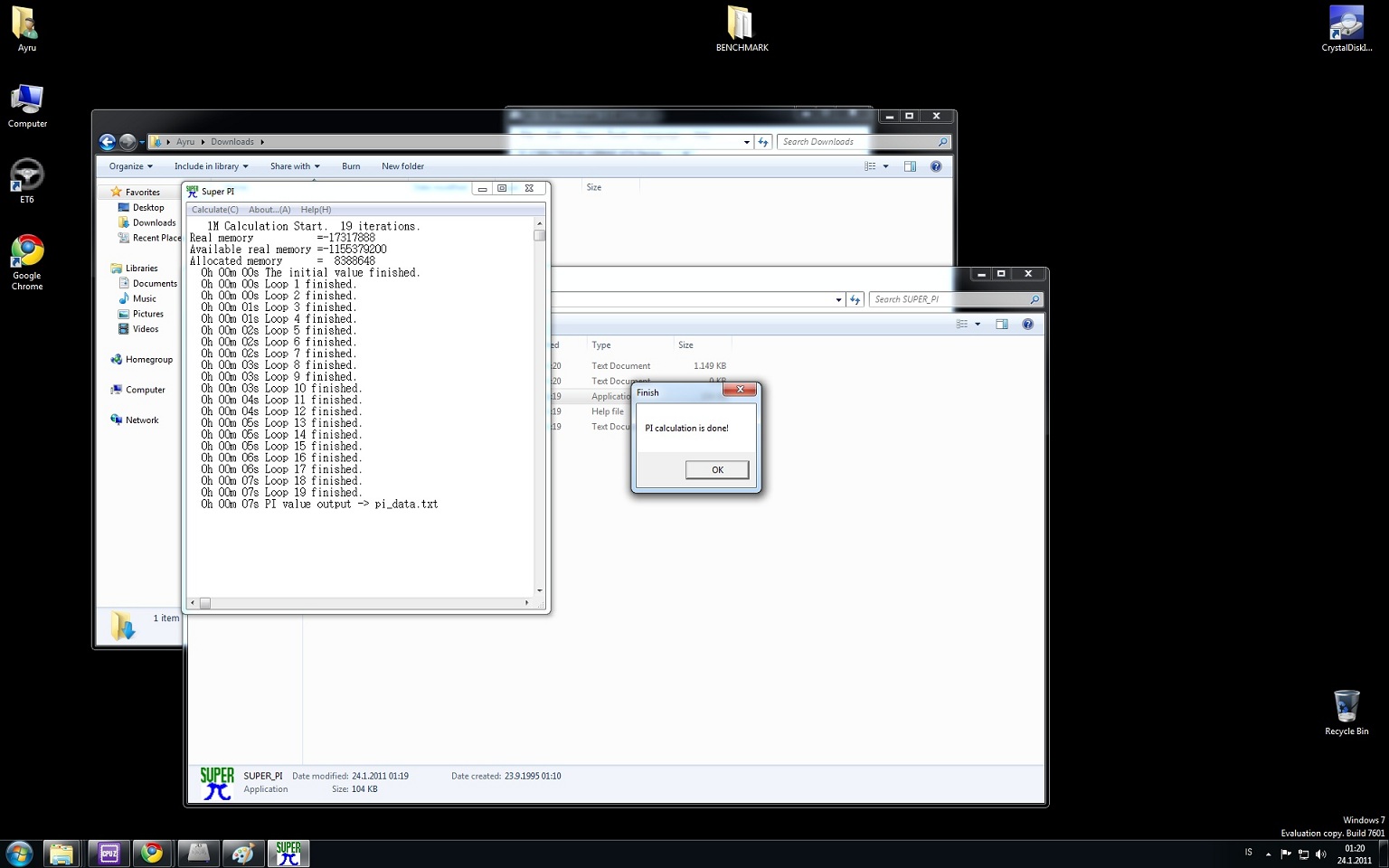Toggle the preview pane in Downloads window
This screenshot has height=868, width=1389.
tap(910, 166)
